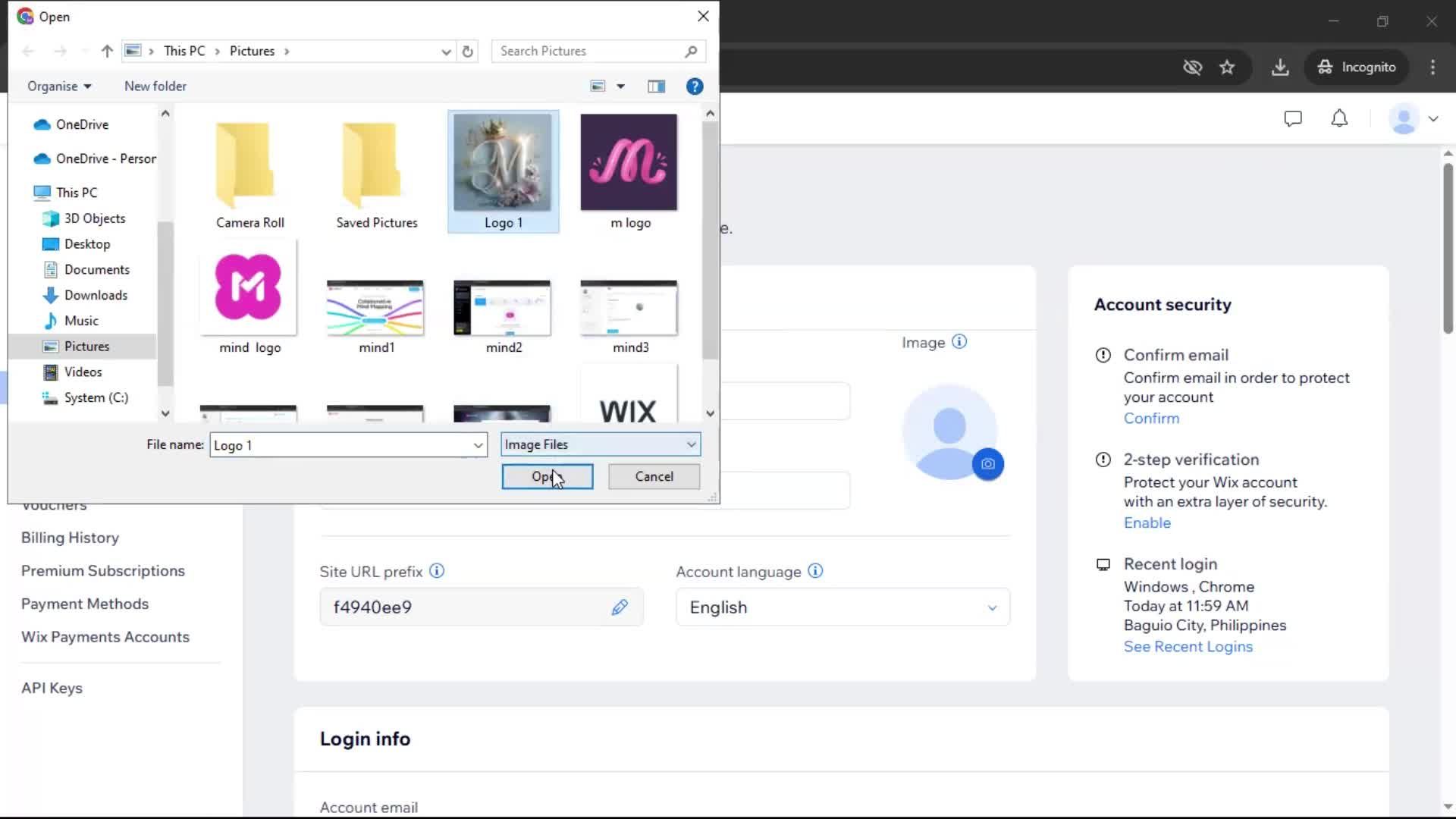Open the Image Files type dropdown
Screen dimensions: 1456x819
click(x=601, y=444)
